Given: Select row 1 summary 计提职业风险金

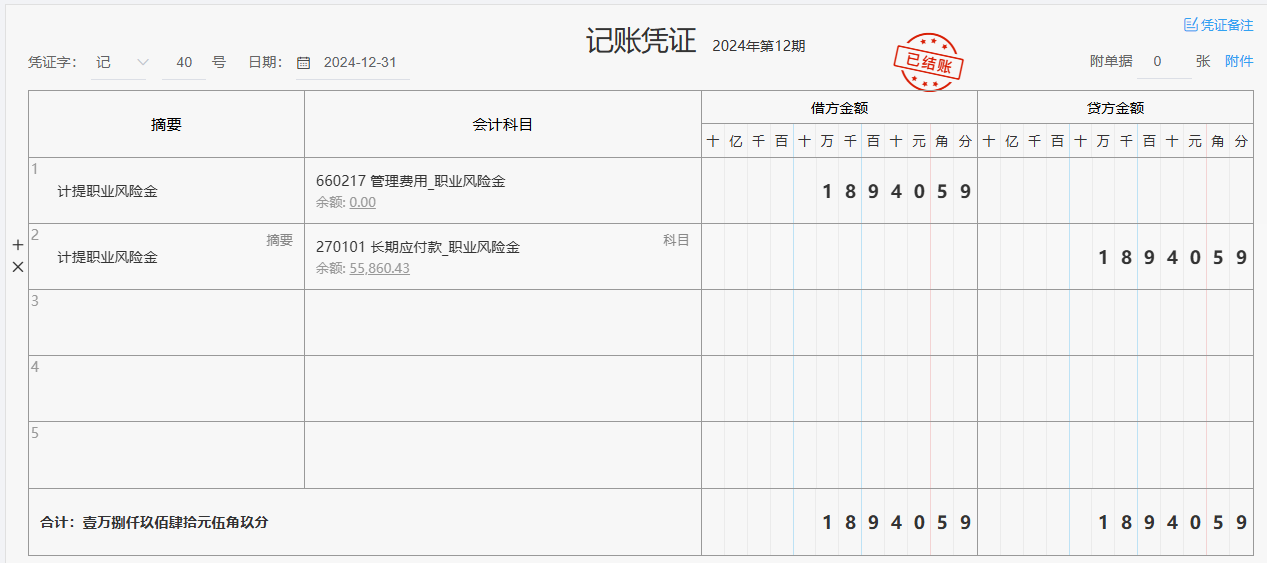Looking at the screenshot, I should click(x=107, y=191).
